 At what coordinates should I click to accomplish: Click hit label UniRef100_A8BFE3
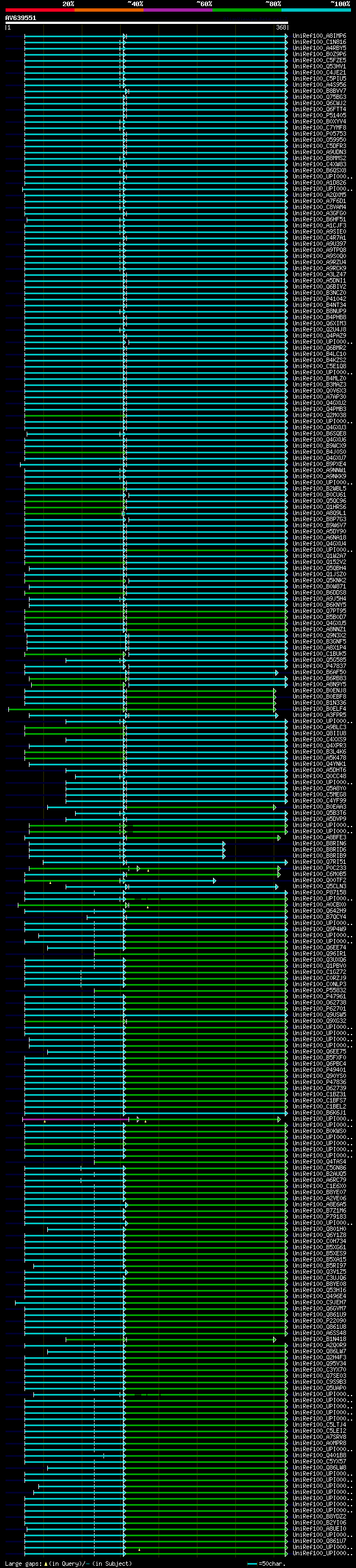click(319, 837)
